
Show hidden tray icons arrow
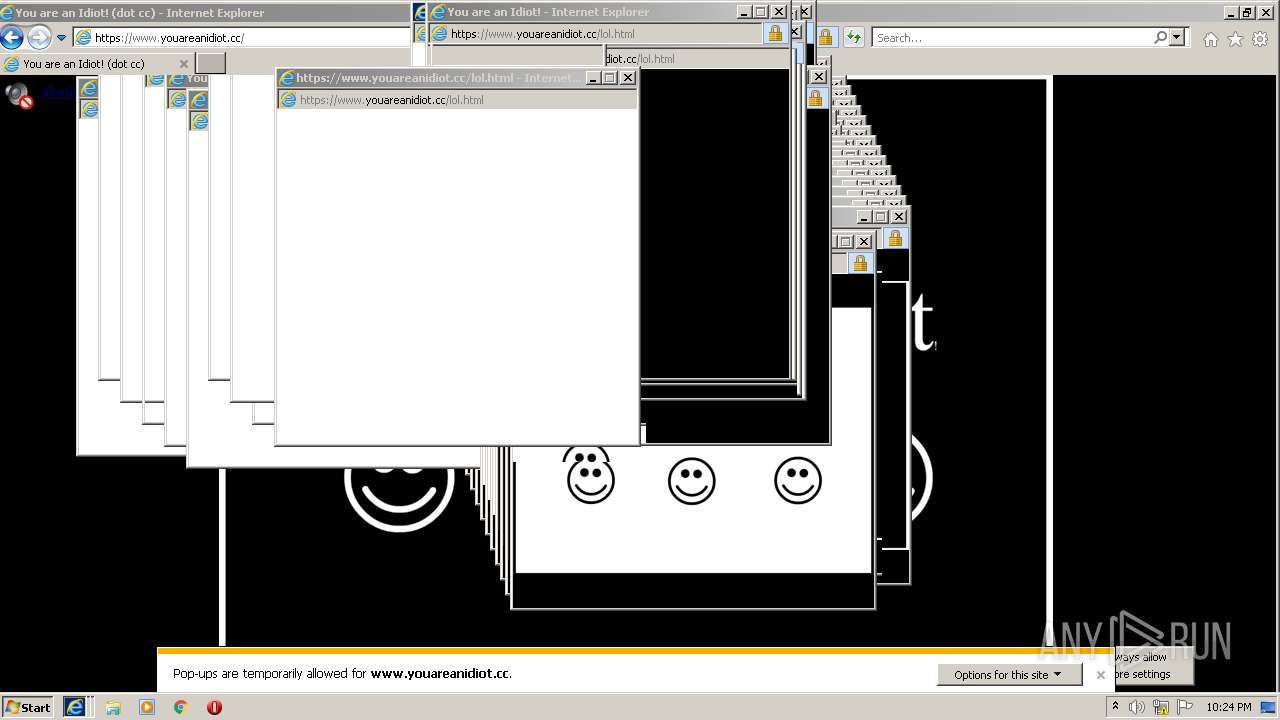(1115, 707)
